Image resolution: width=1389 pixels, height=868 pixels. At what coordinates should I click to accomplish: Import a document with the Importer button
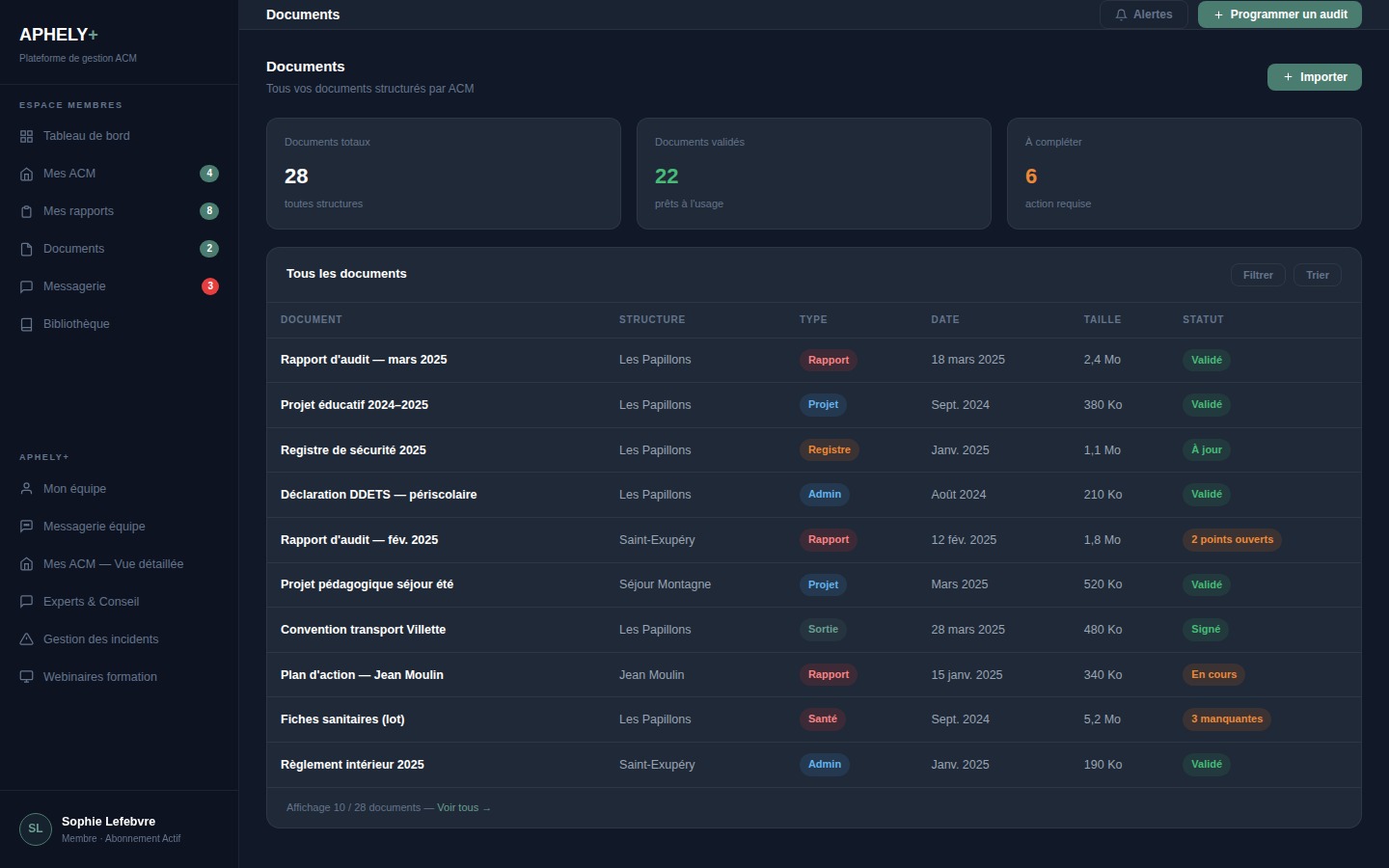coord(1314,77)
